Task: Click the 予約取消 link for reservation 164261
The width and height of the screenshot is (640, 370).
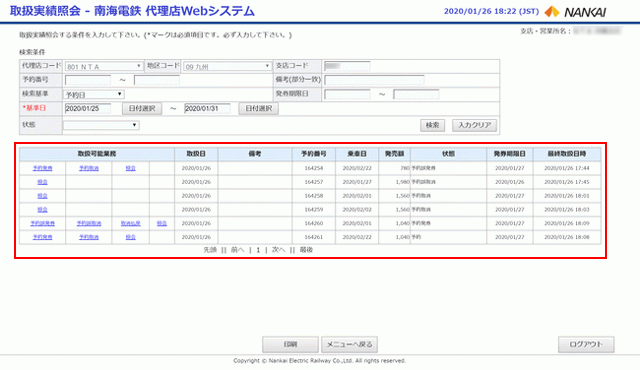Action: 89,237
